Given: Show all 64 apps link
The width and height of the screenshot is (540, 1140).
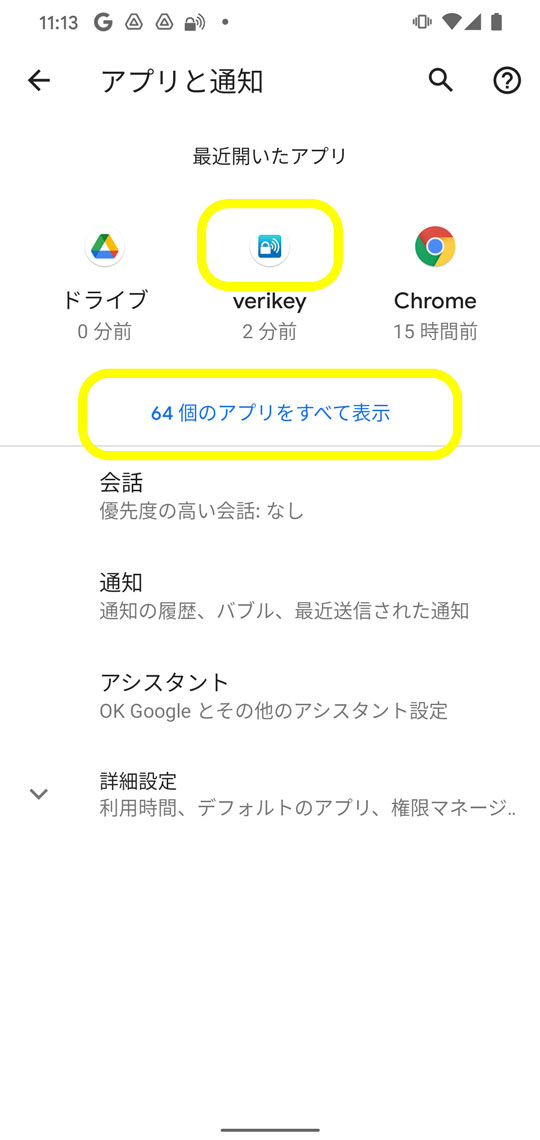Looking at the screenshot, I should (270, 413).
